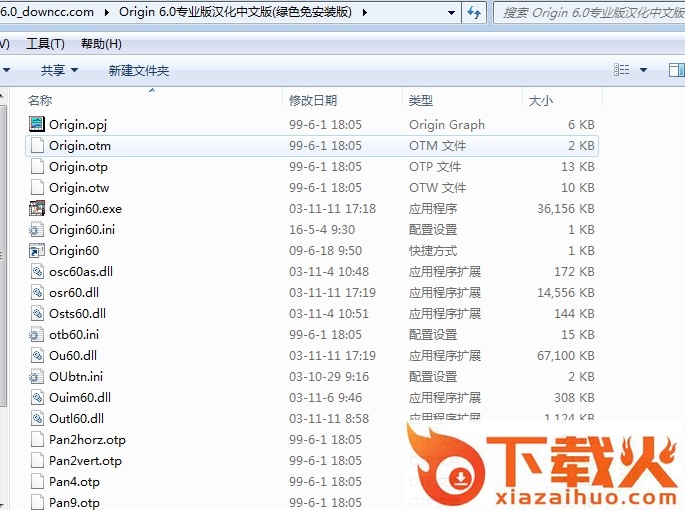Click the 新建文件夹 new folder button
The image size is (685, 510).
pyautogui.click(x=138, y=70)
